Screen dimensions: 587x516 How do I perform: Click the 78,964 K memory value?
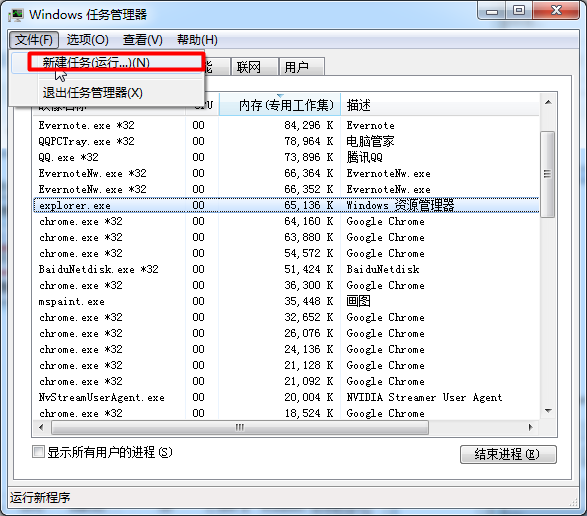point(308,141)
